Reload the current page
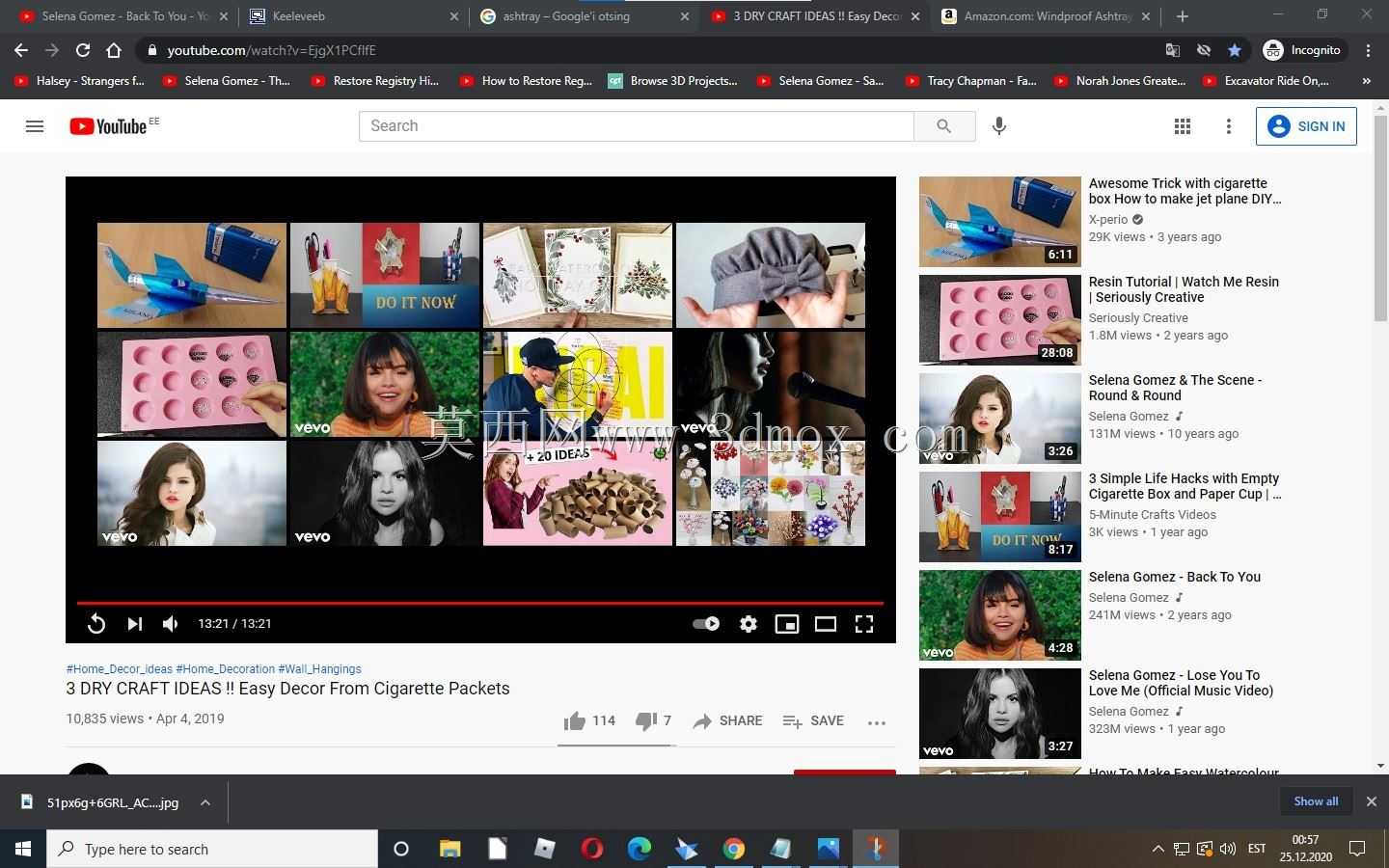The image size is (1389, 868). tap(83, 50)
